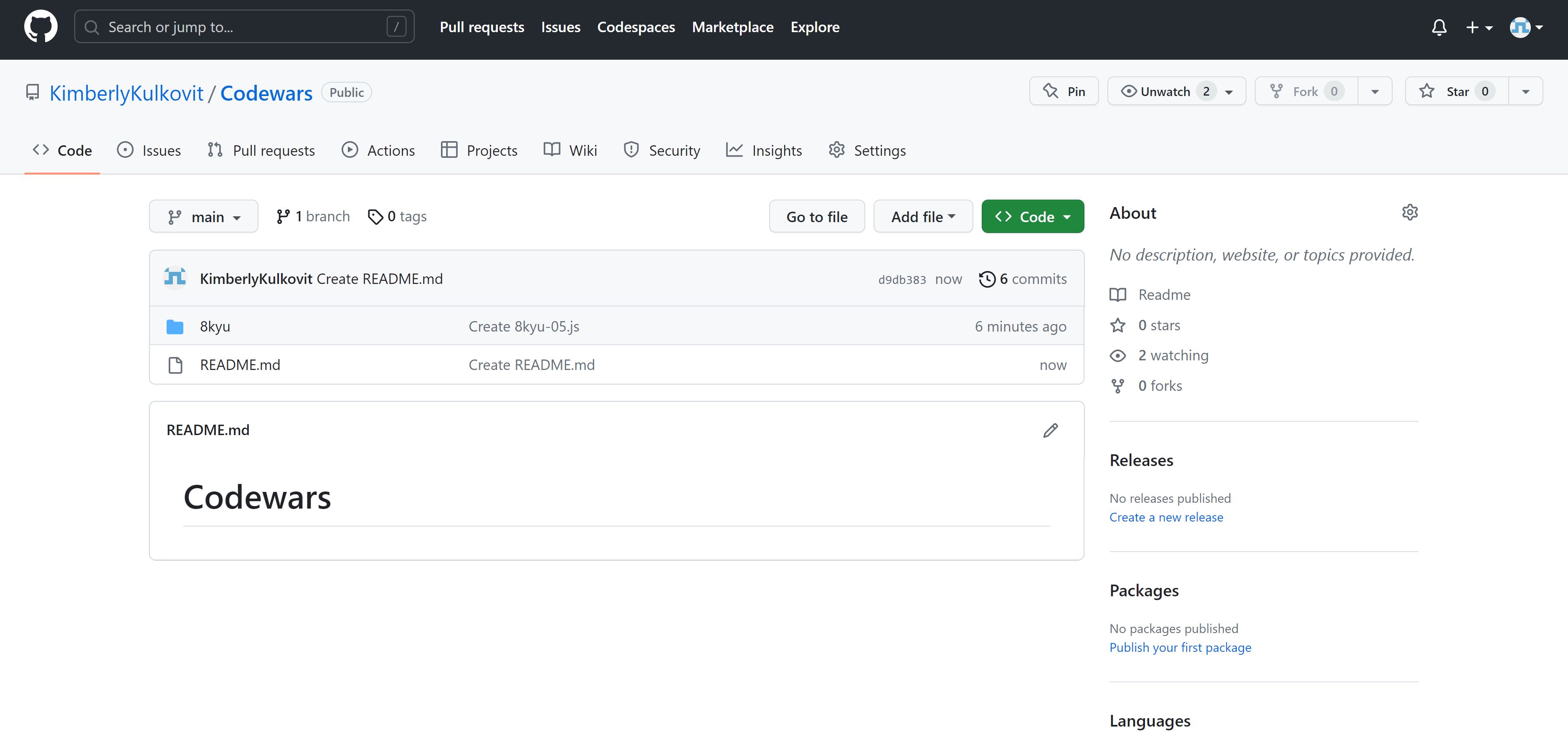This screenshot has width=1568, height=737.
Task: Switch to the Insights tab
Action: pos(764,150)
